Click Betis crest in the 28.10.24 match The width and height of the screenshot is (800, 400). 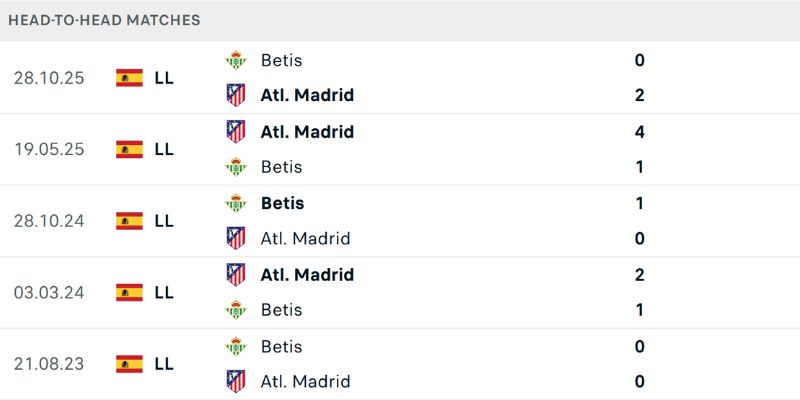coord(236,203)
